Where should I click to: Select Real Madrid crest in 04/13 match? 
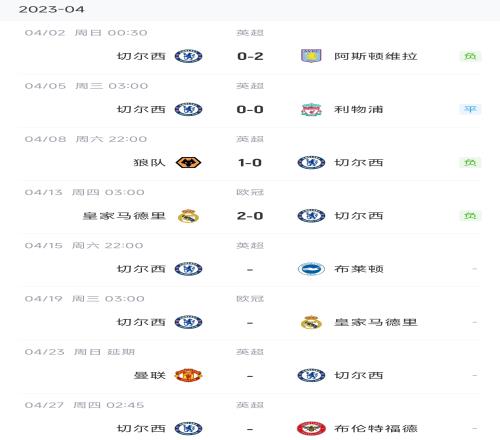pyautogui.click(x=188, y=216)
